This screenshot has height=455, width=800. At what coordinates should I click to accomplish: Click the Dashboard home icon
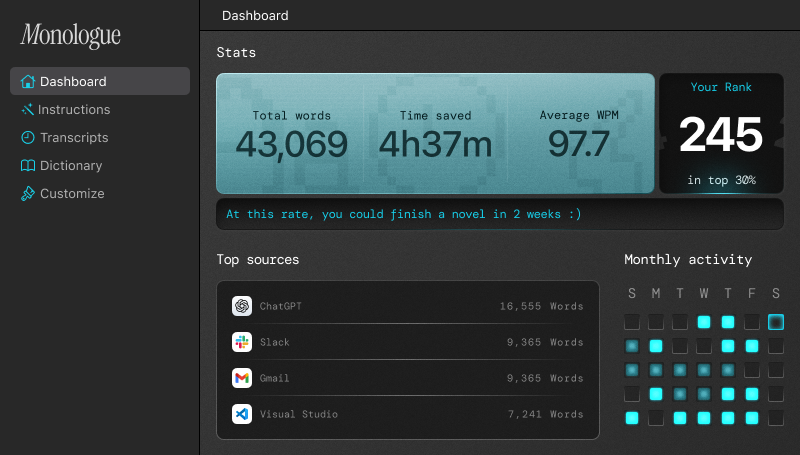click(28, 82)
